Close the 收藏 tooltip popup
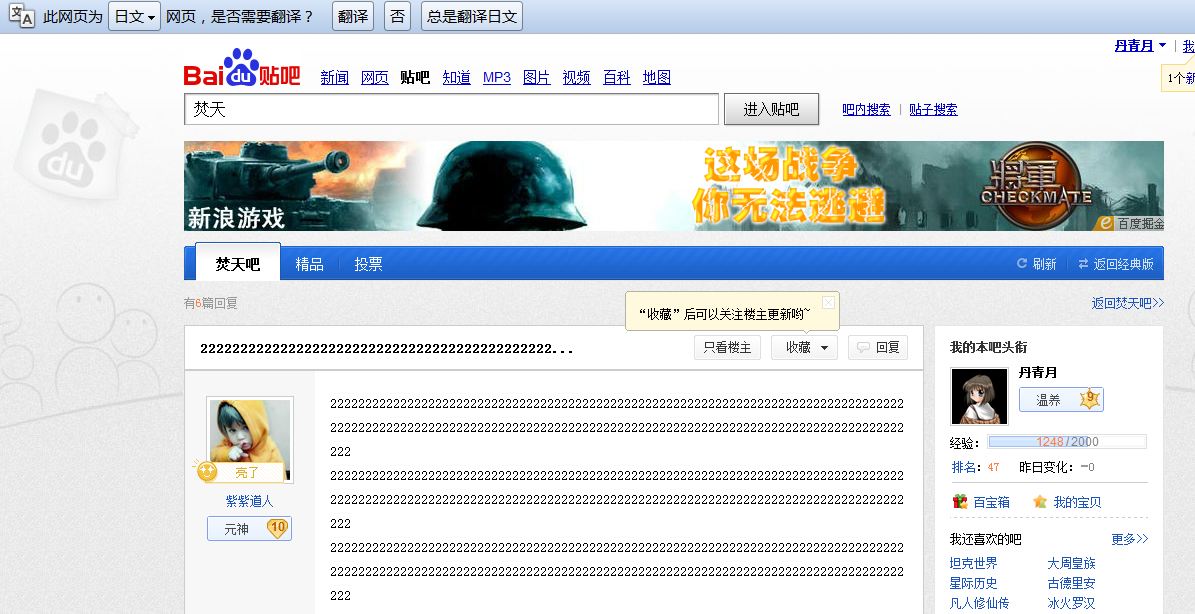The image size is (1195, 614). pos(828,302)
